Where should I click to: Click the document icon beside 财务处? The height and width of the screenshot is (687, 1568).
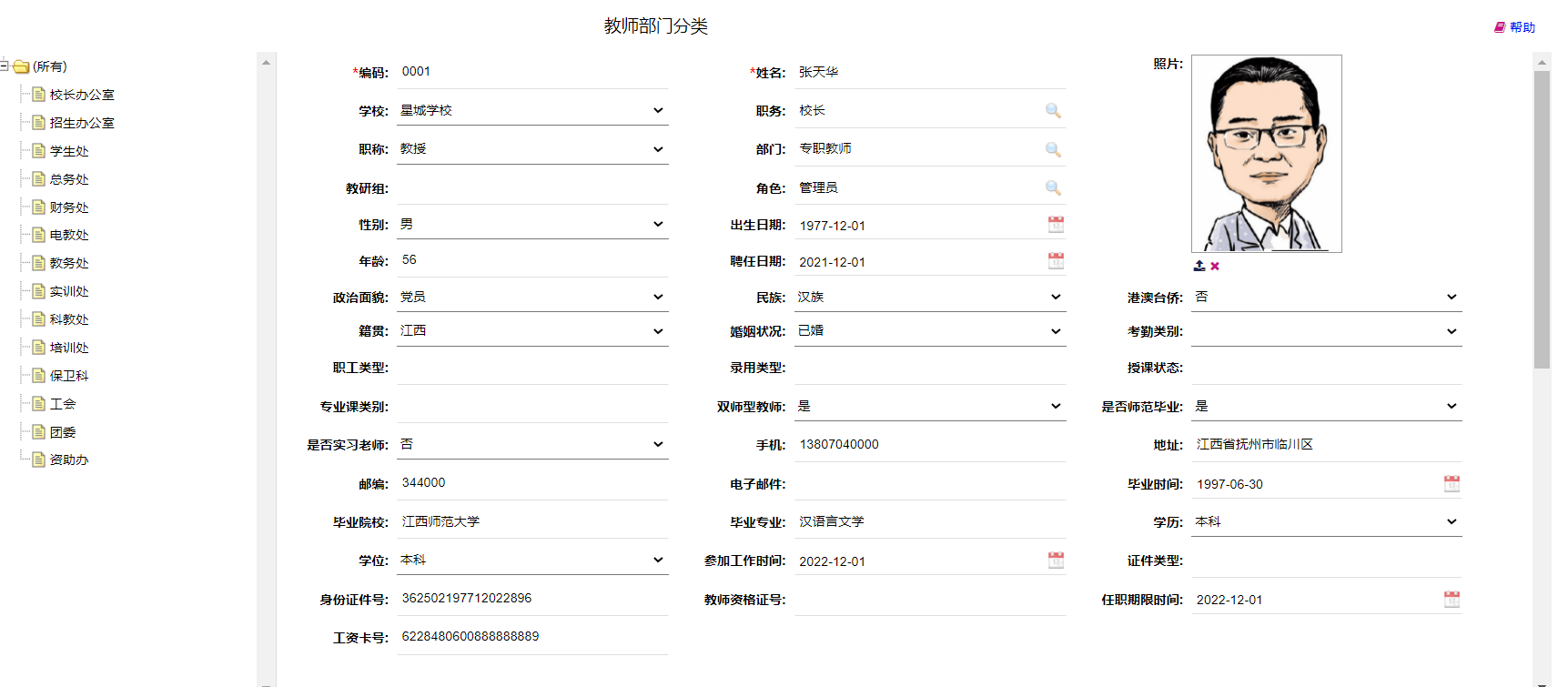(38, 207)
